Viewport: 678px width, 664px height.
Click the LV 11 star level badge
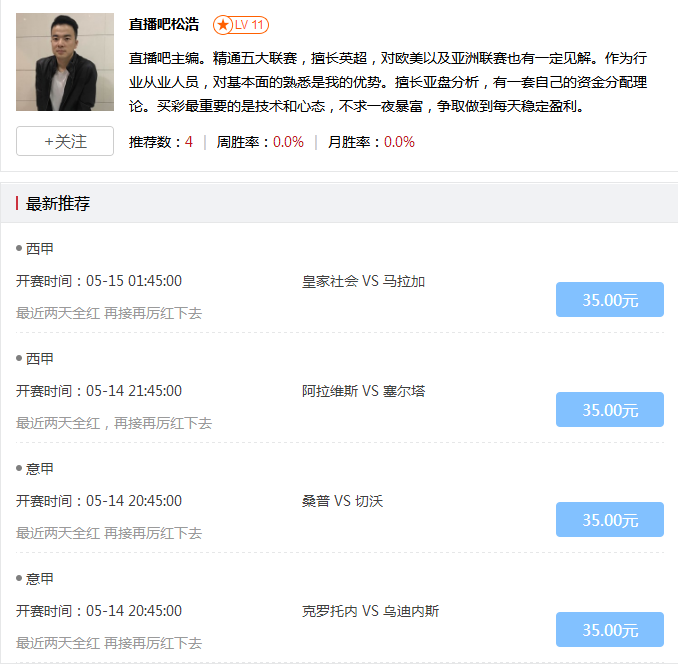241,25
